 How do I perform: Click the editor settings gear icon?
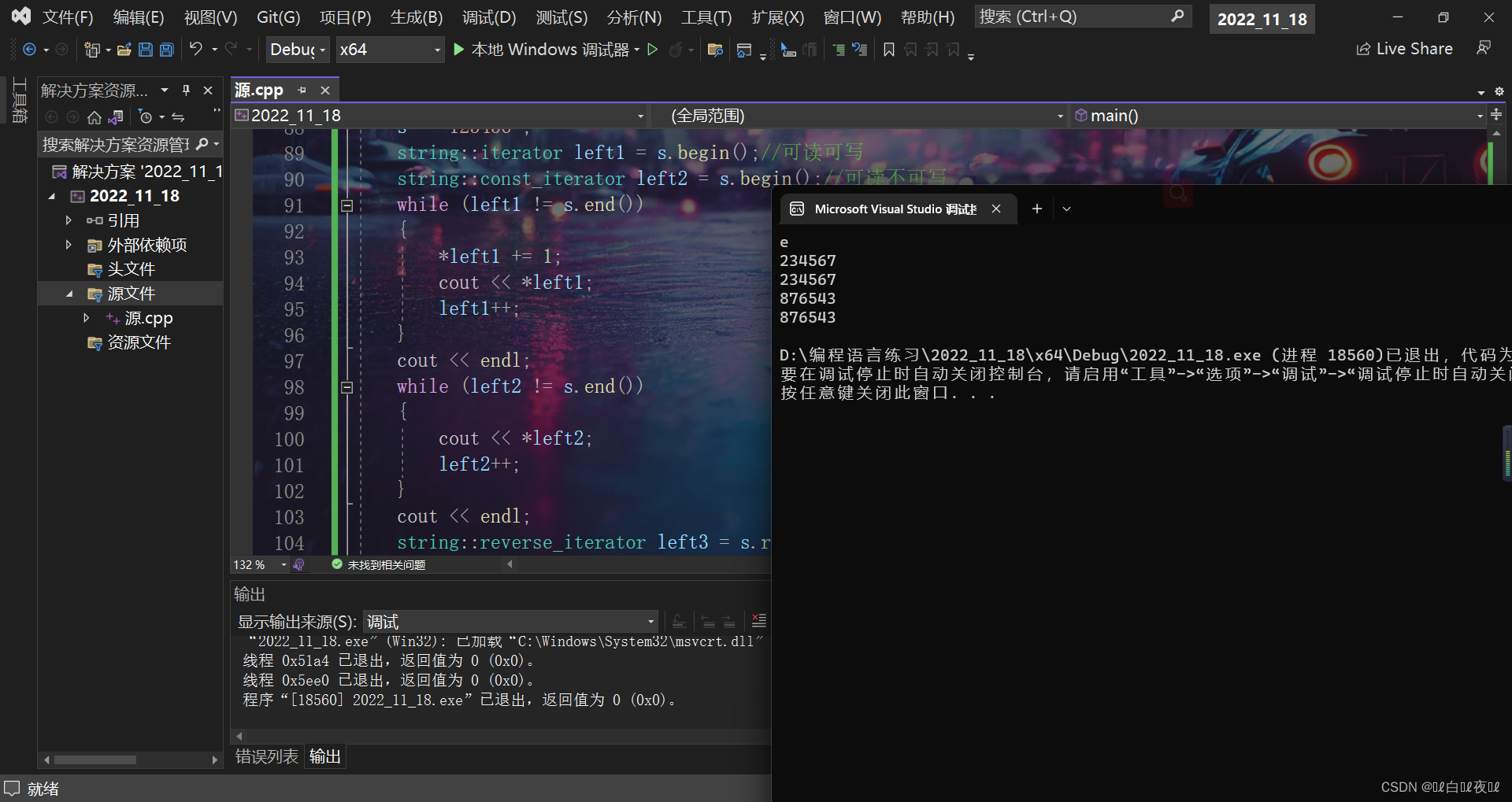click(x=1499, y=91)
